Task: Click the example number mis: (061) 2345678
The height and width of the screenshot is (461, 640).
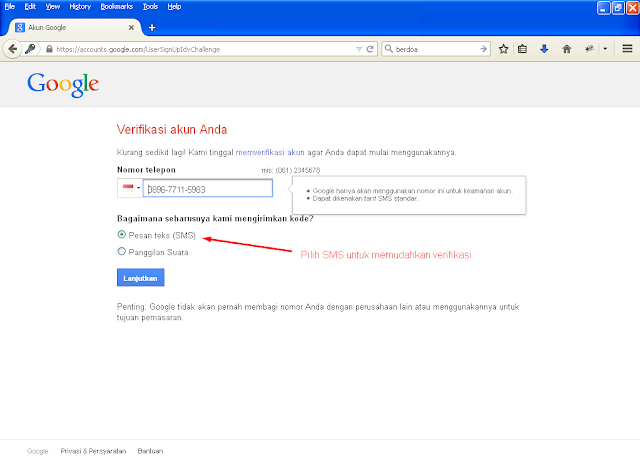Action: pyautogui.click(x=291, y=170)
